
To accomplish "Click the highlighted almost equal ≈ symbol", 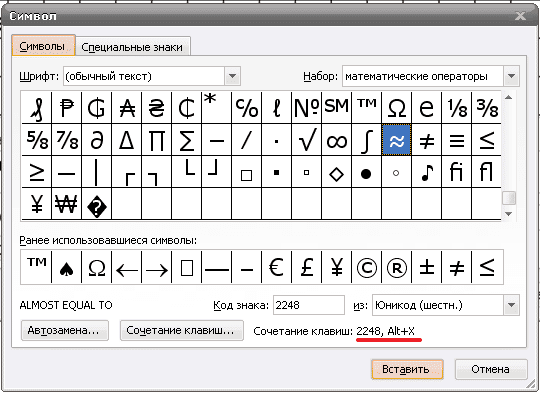I will (396, 140).
